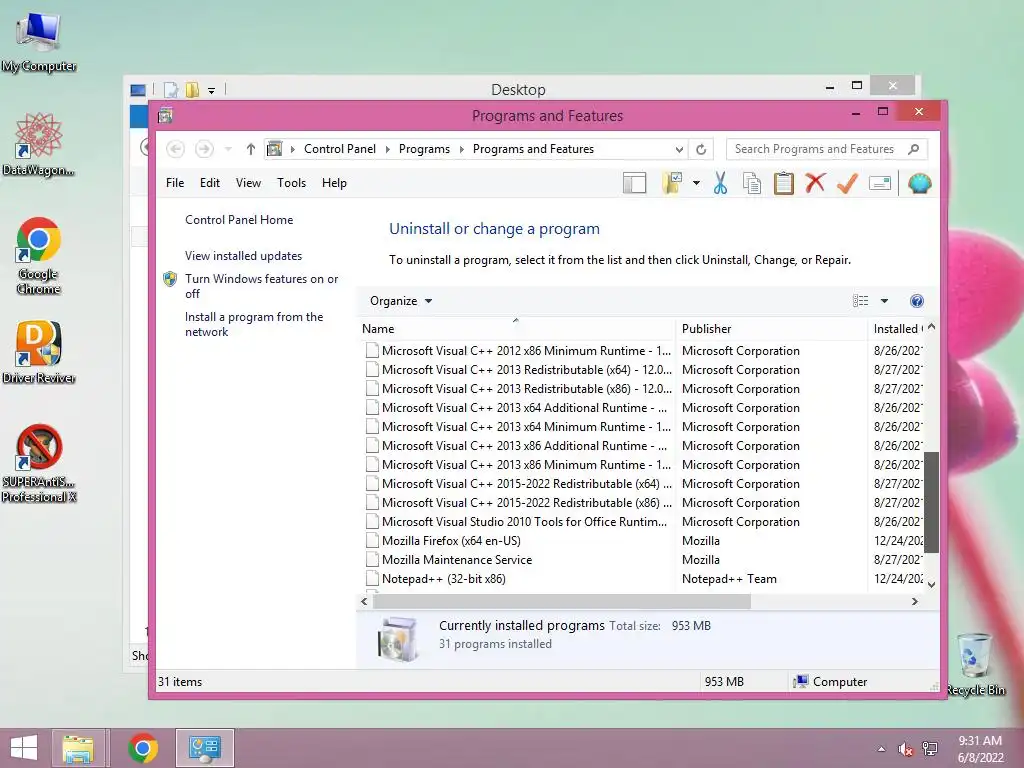Open the recent locations dropdown arrow
The image size is (1024, 768).
click(228, 150)
